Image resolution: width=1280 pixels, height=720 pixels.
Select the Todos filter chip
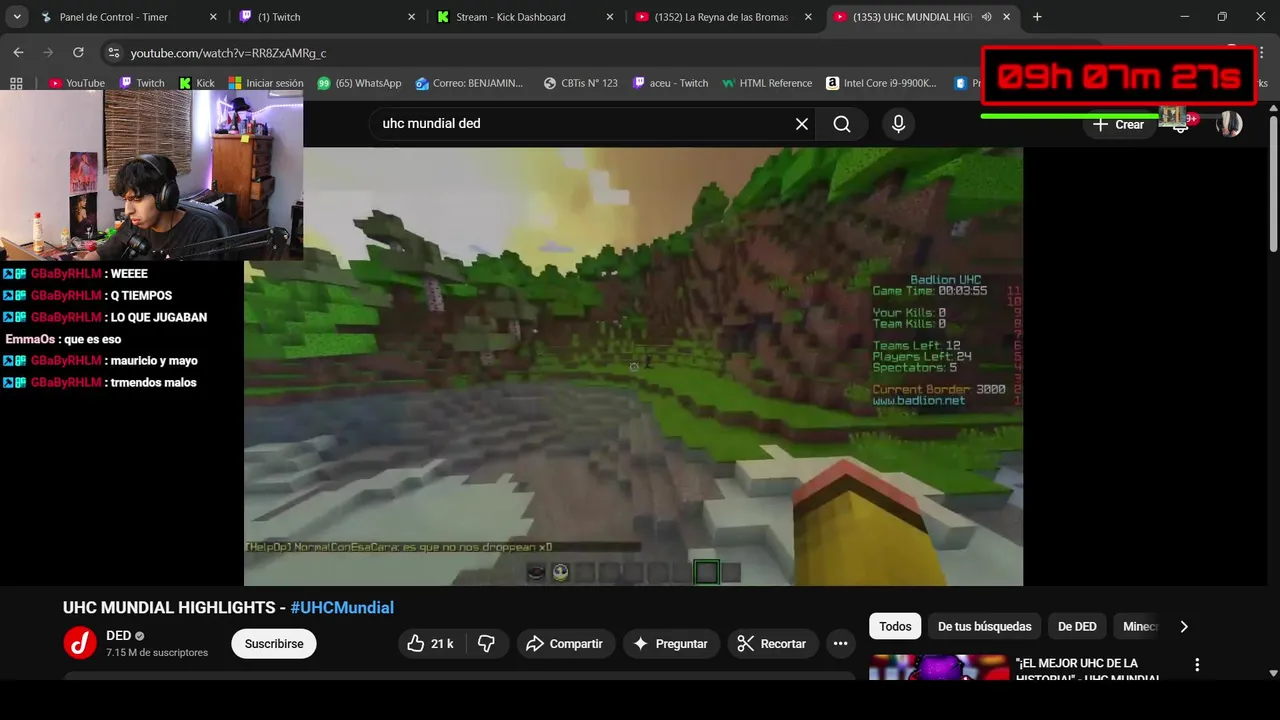coord(895,626)
